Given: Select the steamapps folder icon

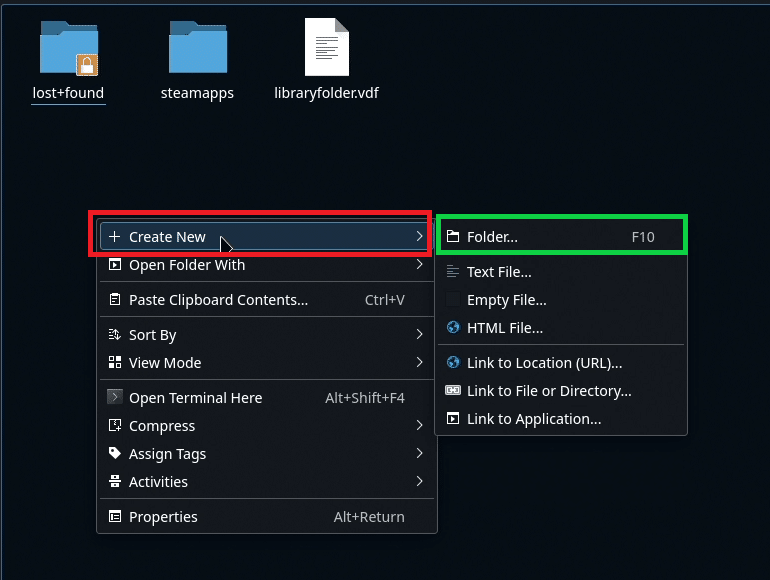Looking at the screenshot, I should point(198,48).
